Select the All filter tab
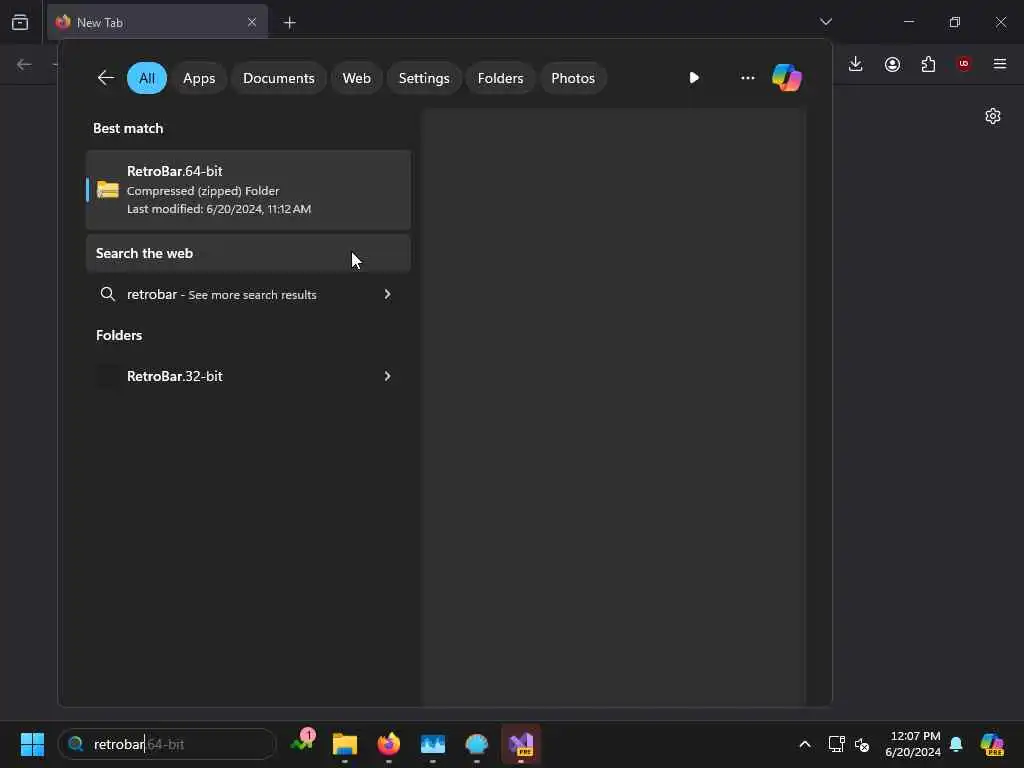The height and width of the screenshot is (768, 1024). [x=147, y=78]
